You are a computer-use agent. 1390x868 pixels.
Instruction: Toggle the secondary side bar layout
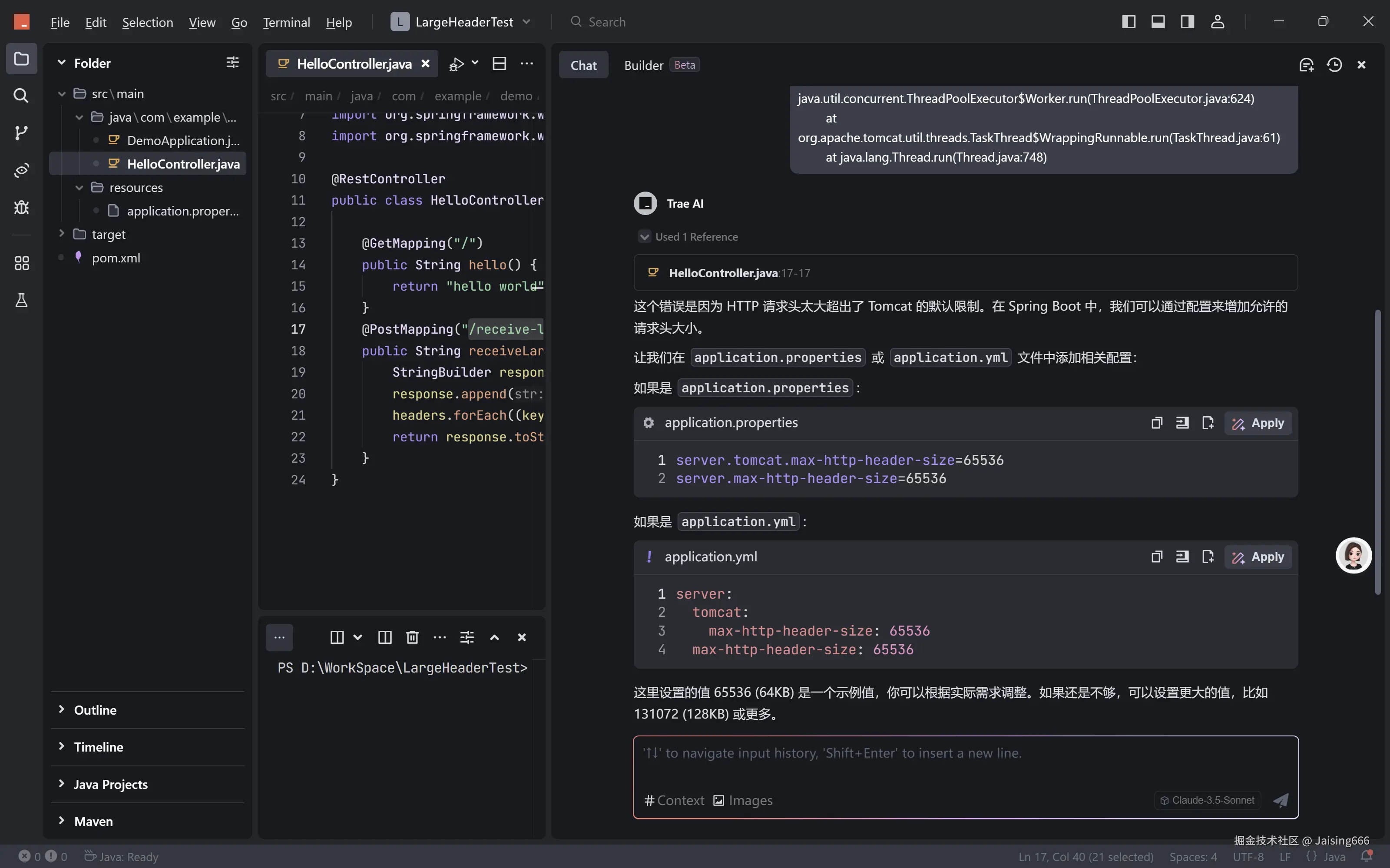[1187, 22]
